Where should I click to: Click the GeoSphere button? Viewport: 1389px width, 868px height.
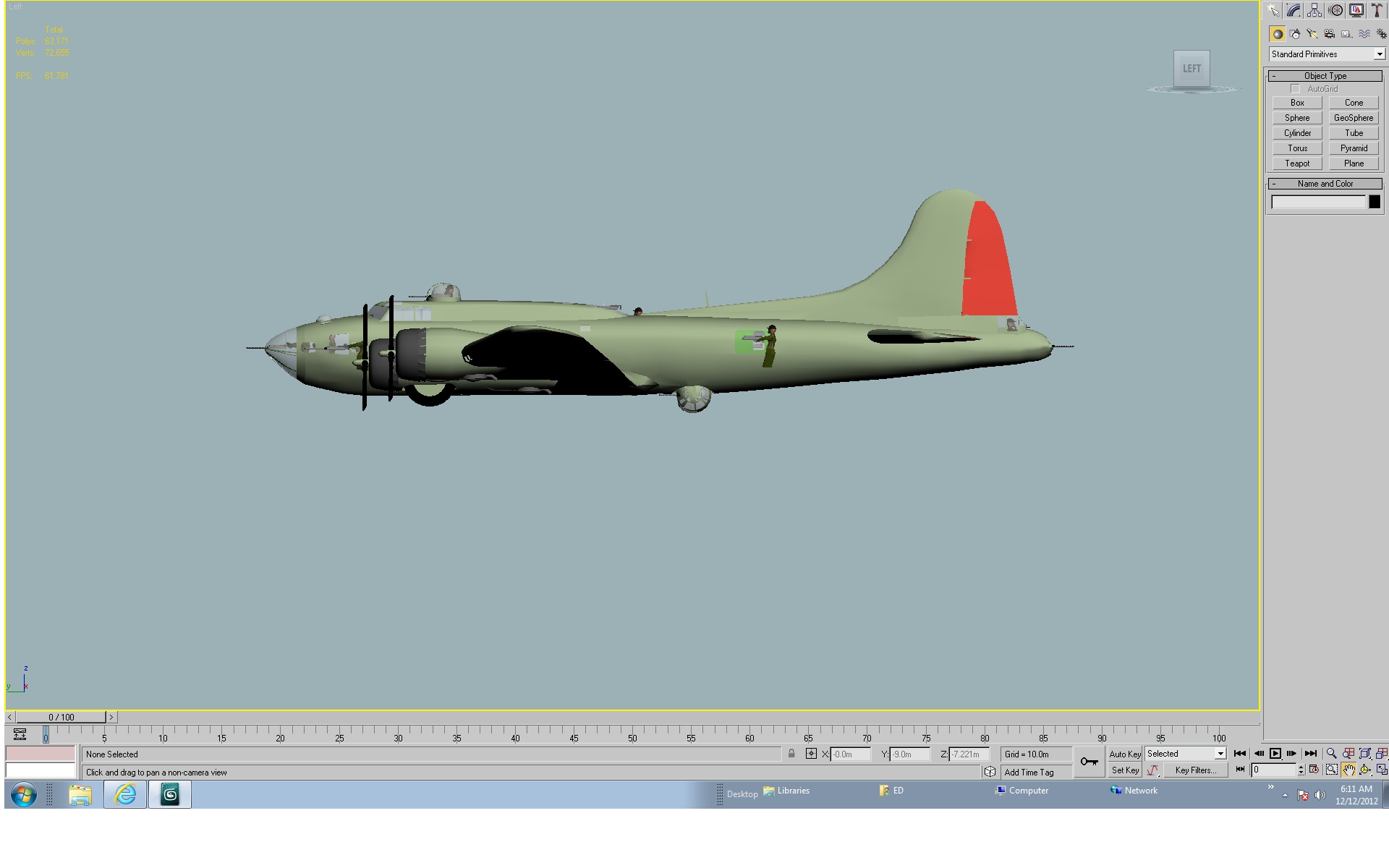click(1354, 118)
